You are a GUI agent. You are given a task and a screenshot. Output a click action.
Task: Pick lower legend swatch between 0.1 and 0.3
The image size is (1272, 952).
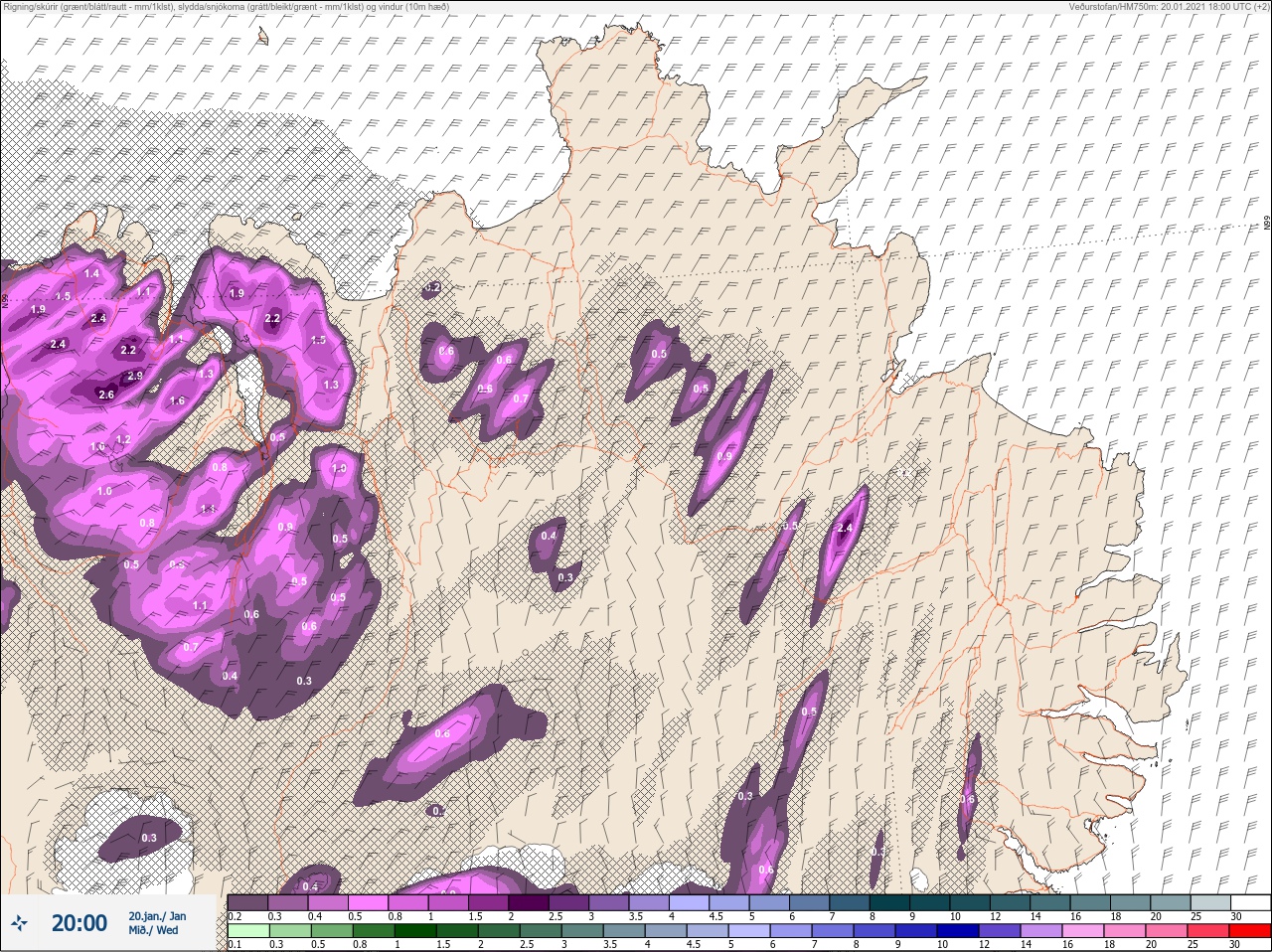[248, 931]
